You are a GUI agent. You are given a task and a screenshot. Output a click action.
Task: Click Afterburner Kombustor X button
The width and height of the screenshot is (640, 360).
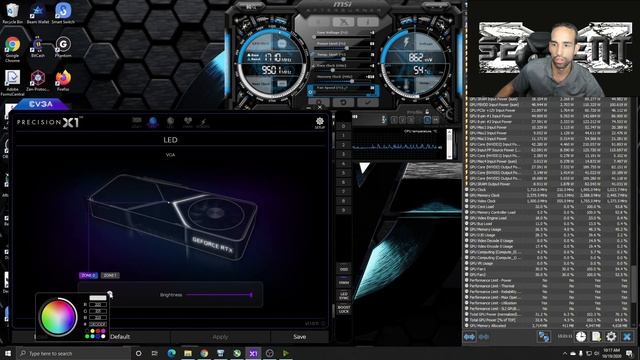point(343,22)
